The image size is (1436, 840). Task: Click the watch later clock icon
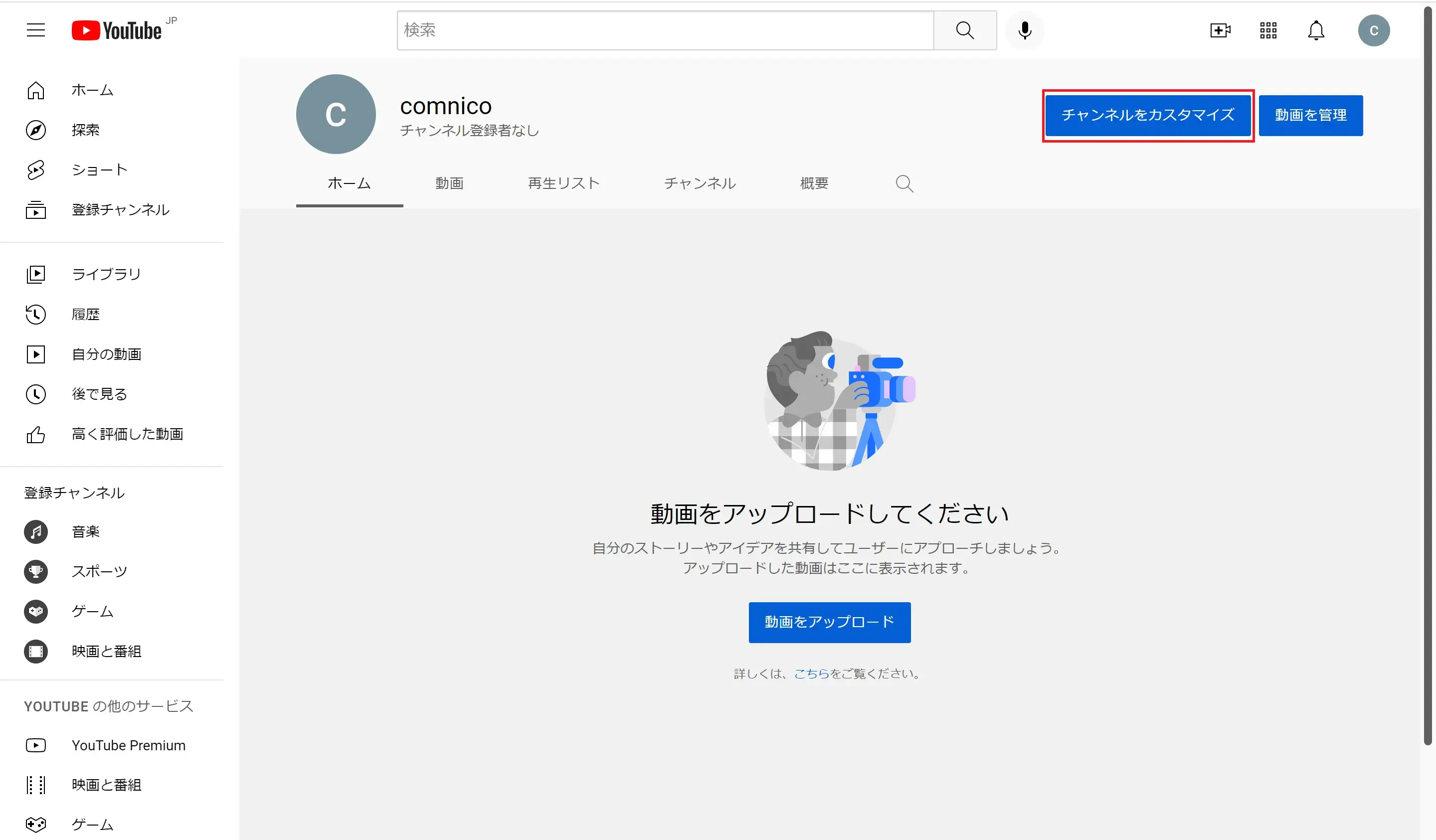tap(36, 394)
